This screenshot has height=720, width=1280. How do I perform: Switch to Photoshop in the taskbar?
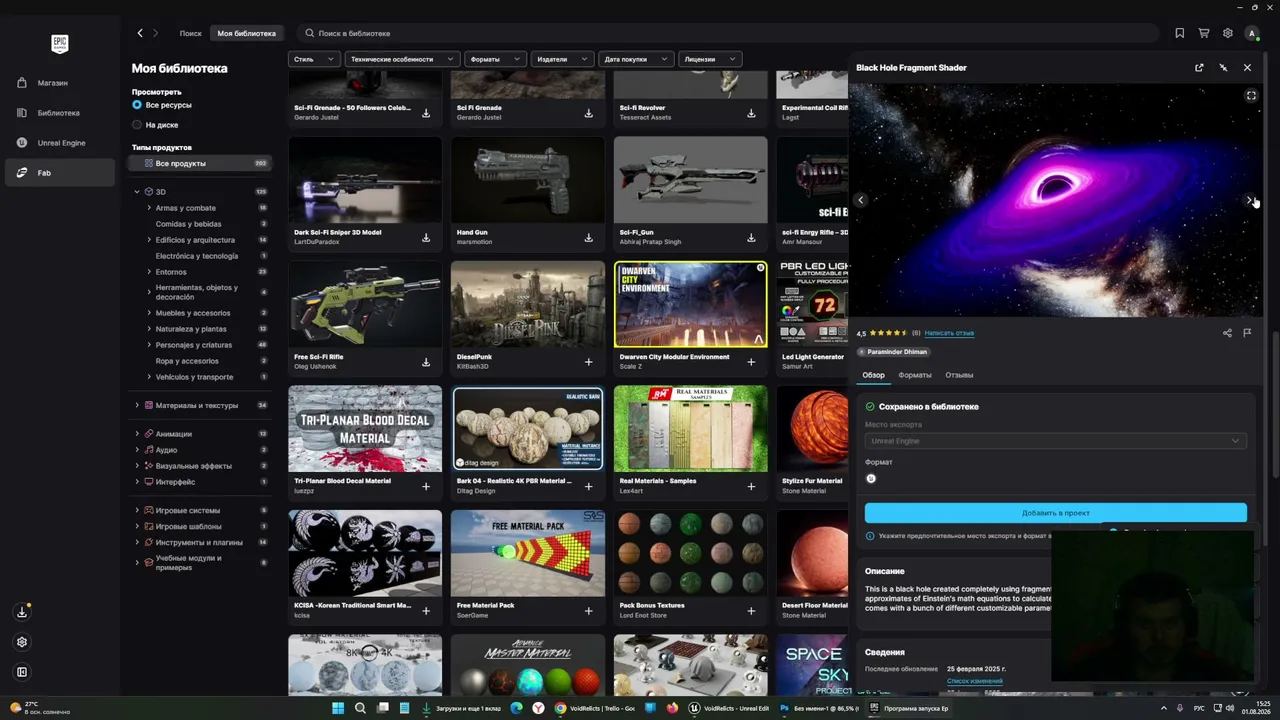point(818,708)
